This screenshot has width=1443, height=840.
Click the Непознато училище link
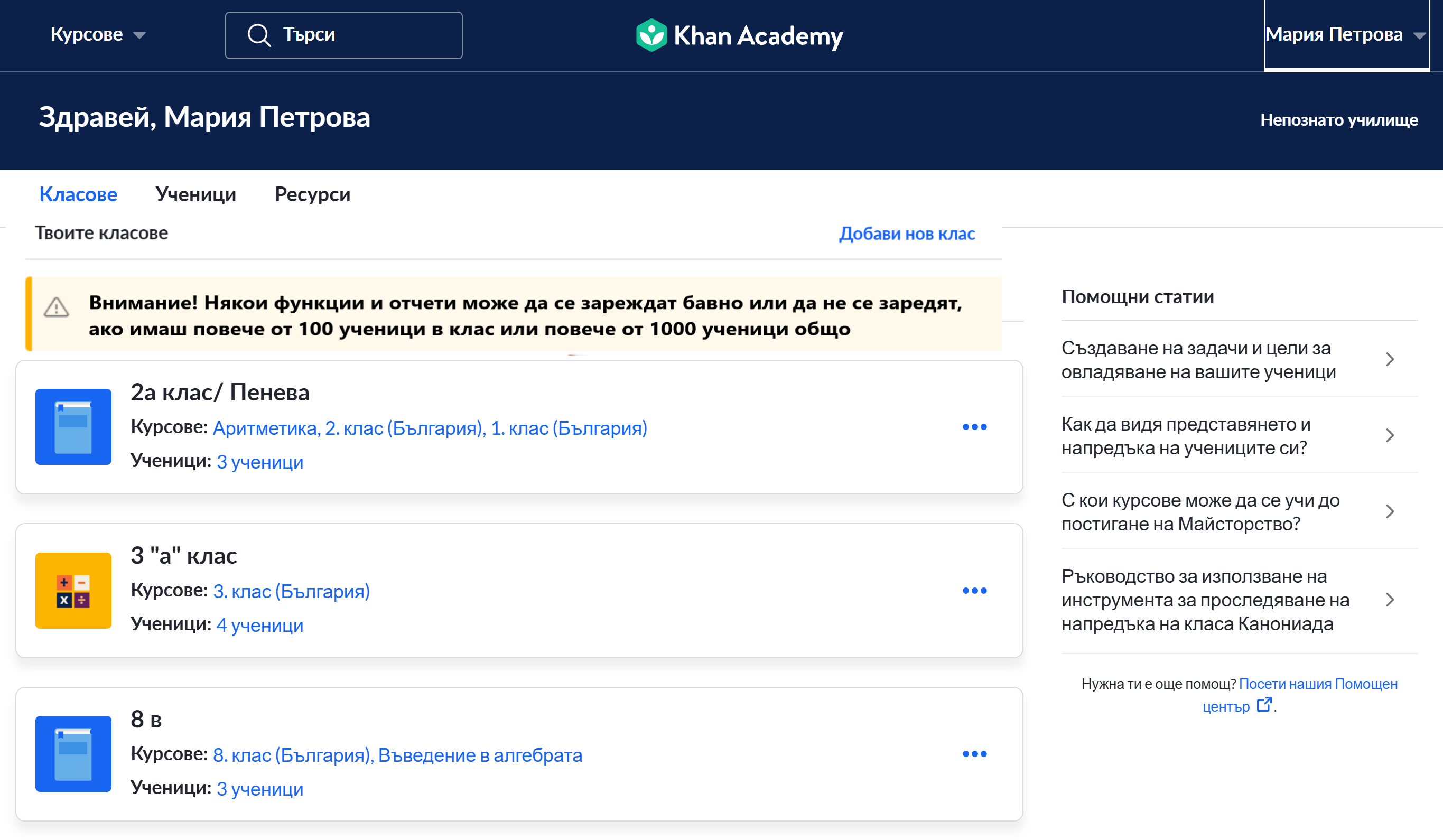[x=1339, y=120]
